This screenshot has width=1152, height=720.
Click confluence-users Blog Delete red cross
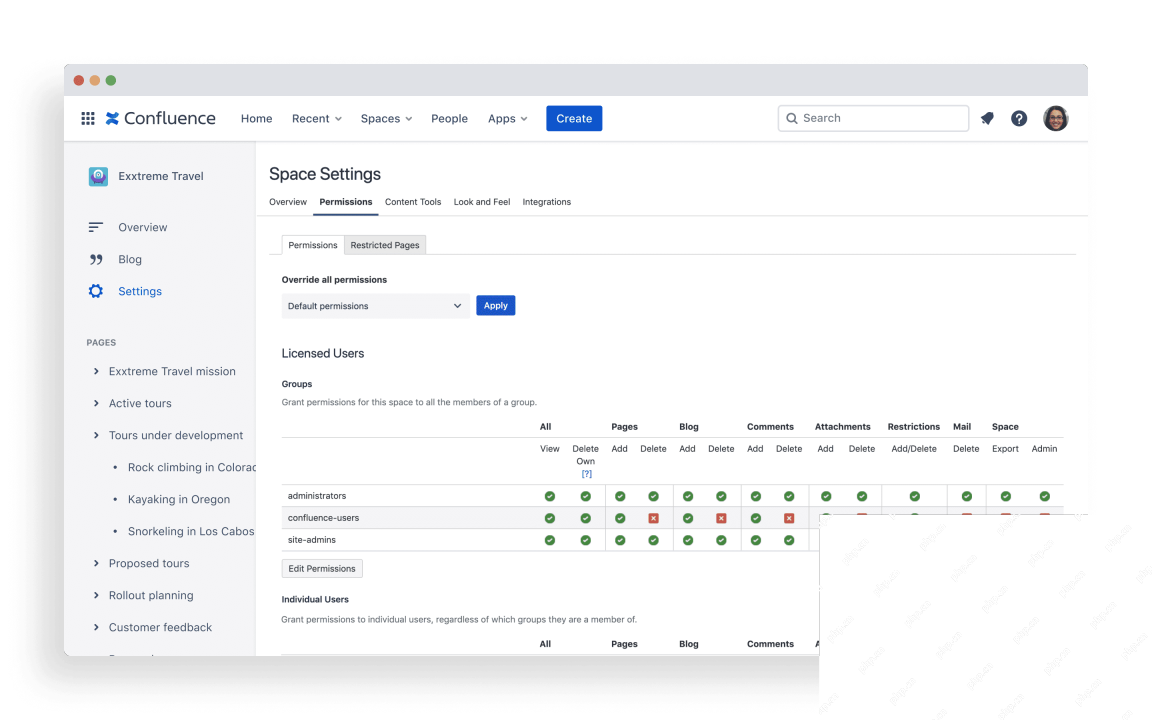click(x=721, y=518)
